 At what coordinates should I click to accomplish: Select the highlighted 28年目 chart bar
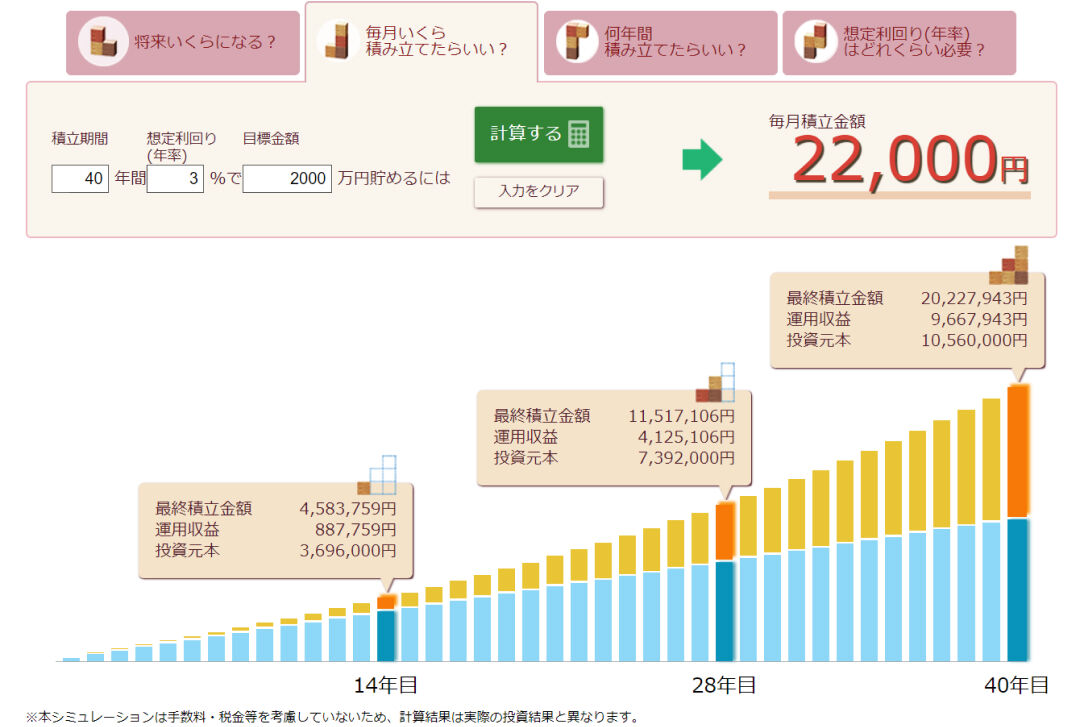725,582
